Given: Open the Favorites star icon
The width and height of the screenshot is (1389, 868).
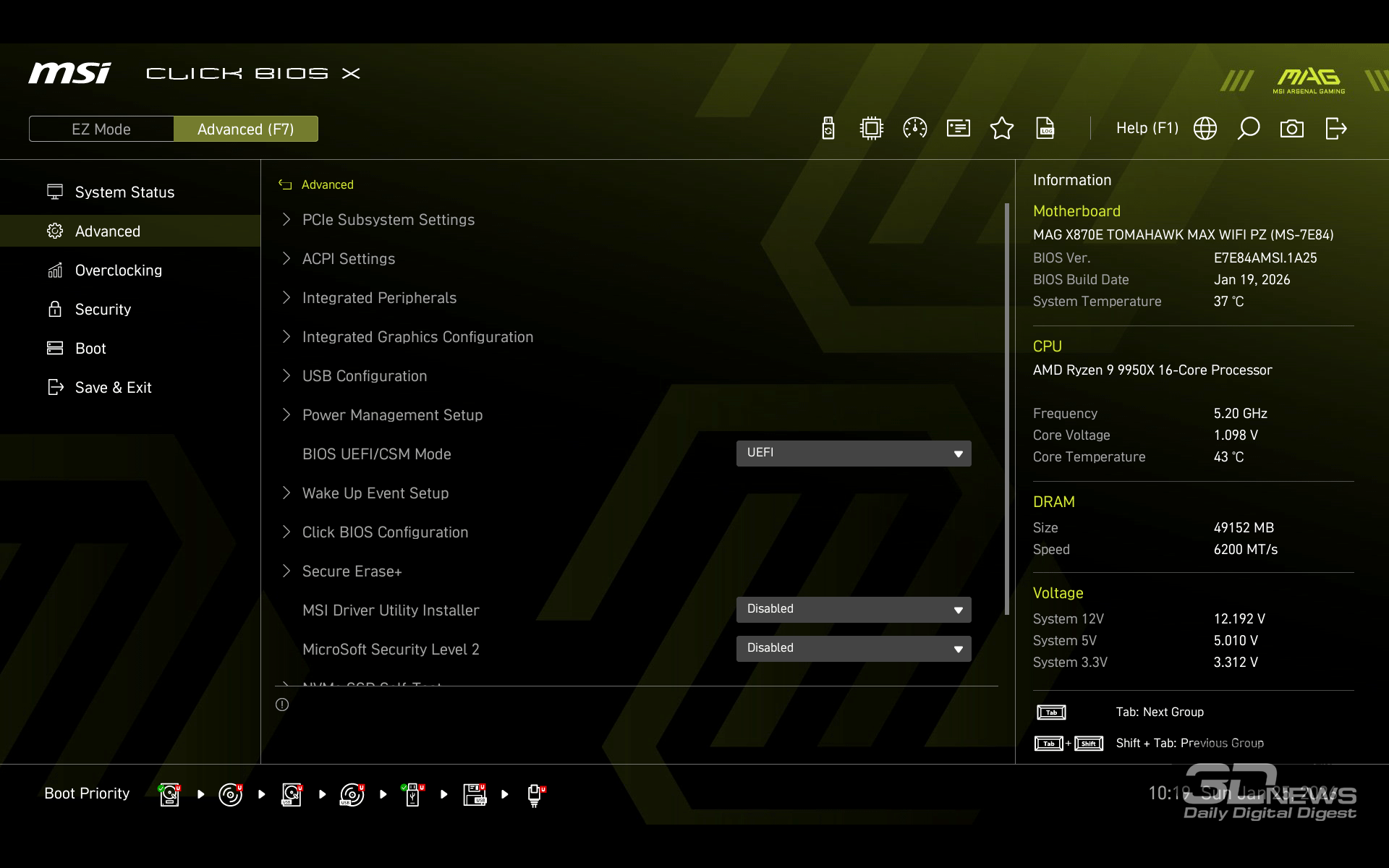Looking at the screenshot, I should pyautogui.click(x=1002, y=129).
